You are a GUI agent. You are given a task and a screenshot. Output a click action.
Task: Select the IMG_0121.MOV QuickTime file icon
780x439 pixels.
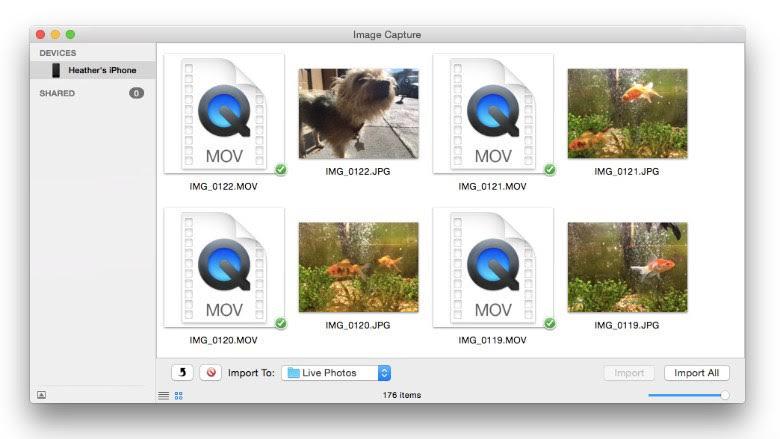coord(493,114)
